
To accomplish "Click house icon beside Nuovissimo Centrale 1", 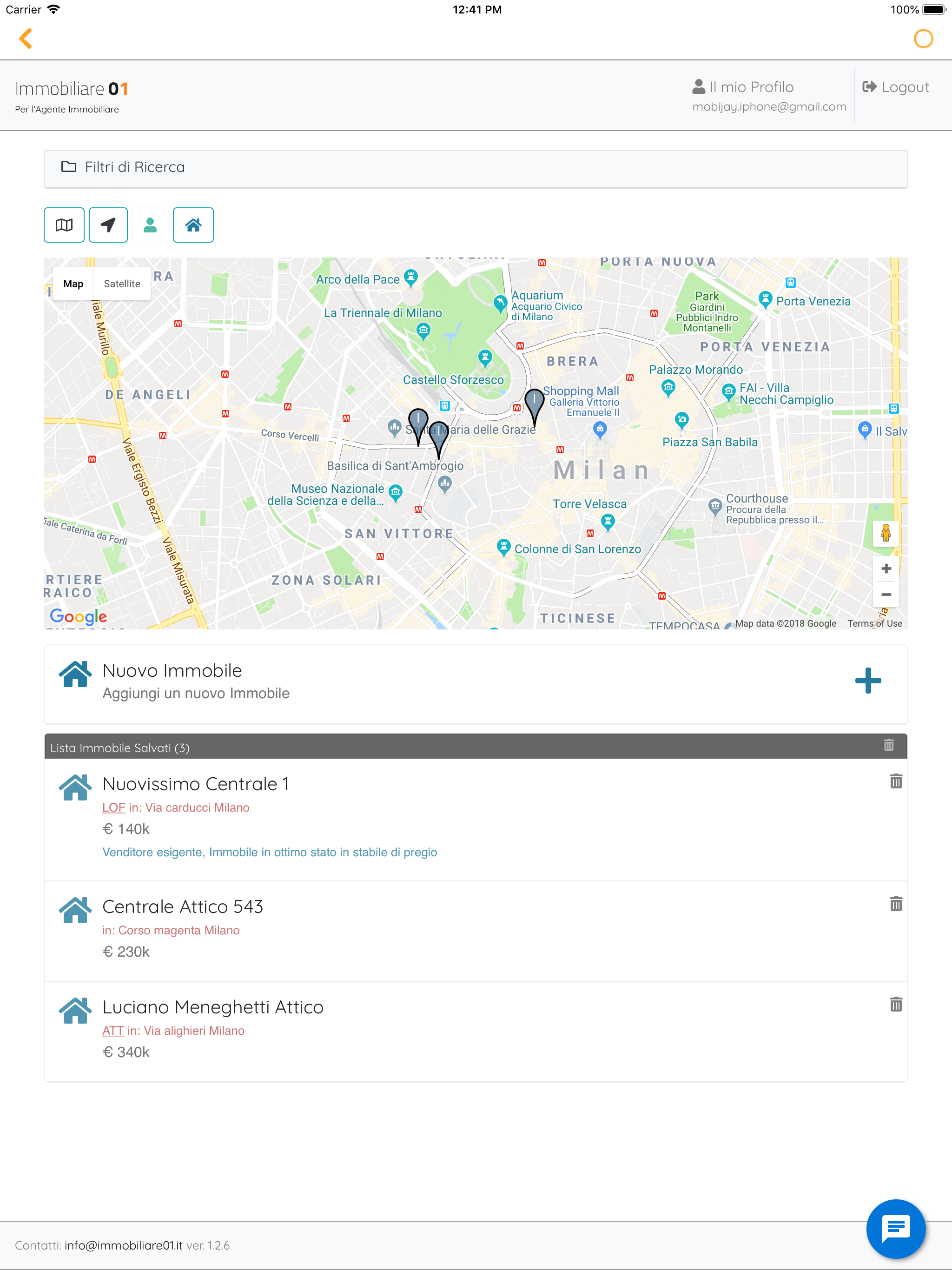I will [x=75, y=787].
